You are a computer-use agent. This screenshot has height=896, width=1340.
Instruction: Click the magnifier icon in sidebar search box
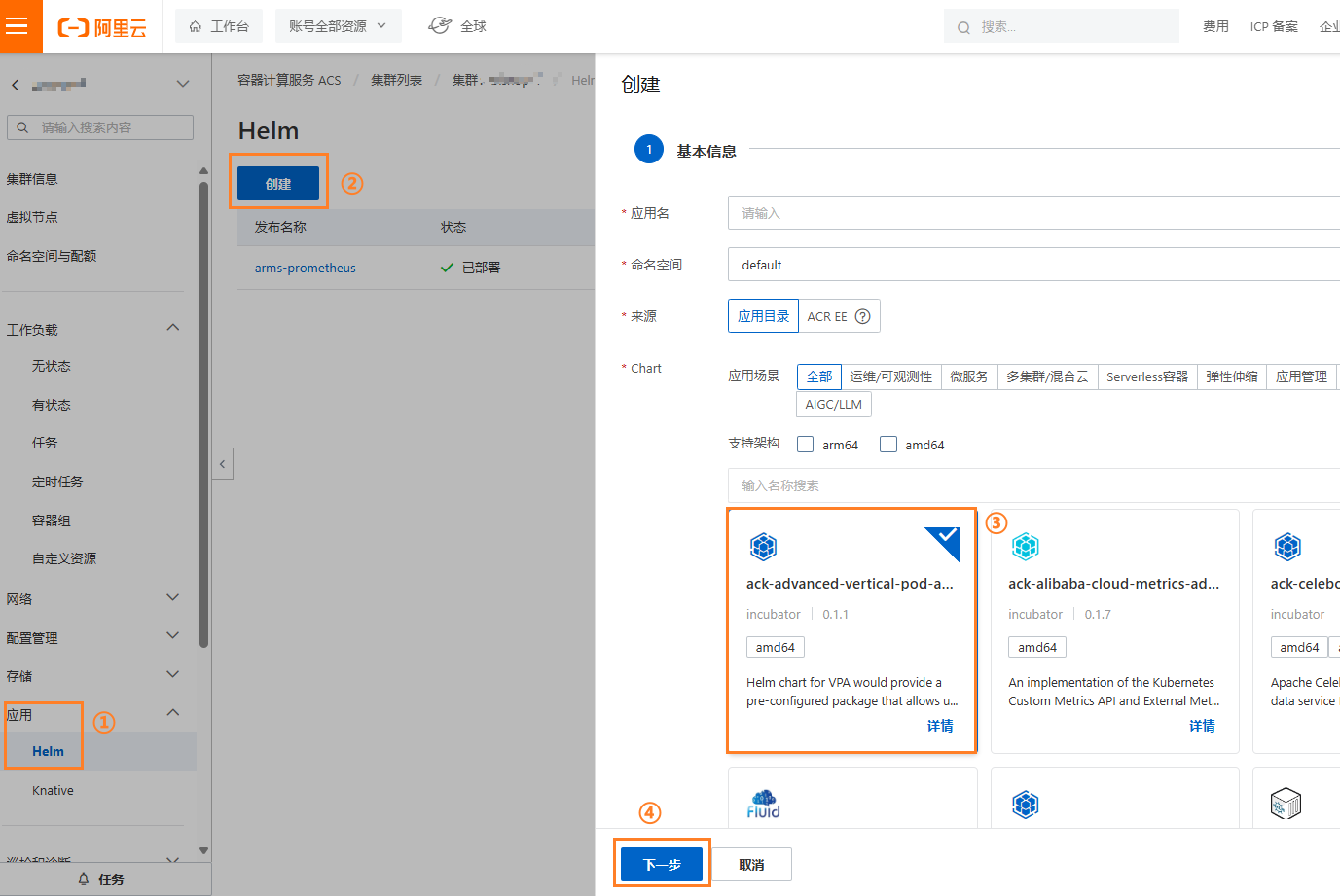[22, 127]
